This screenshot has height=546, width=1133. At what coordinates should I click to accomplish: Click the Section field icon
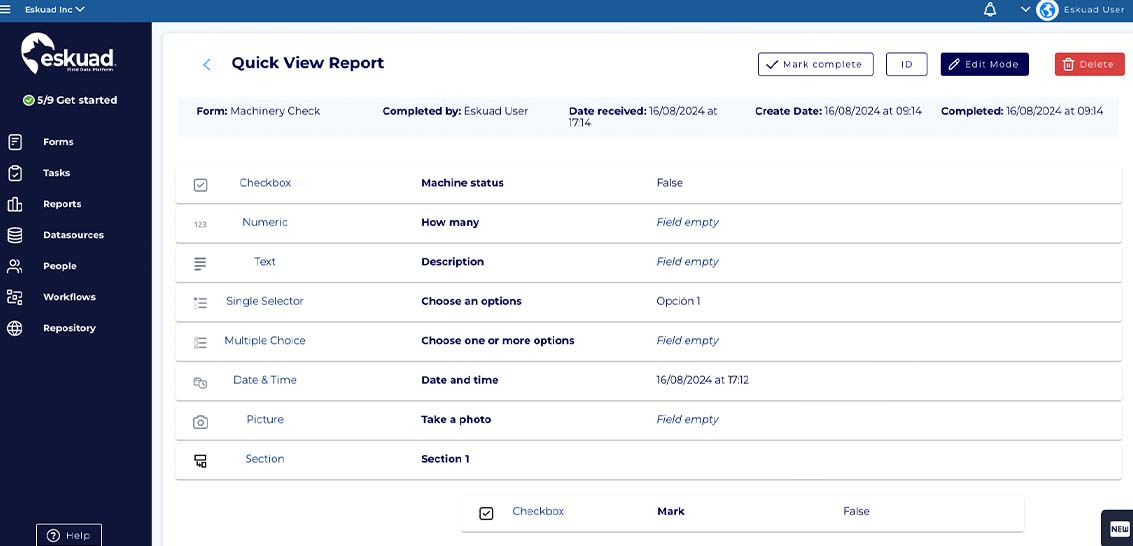click(x=200, y=461)
